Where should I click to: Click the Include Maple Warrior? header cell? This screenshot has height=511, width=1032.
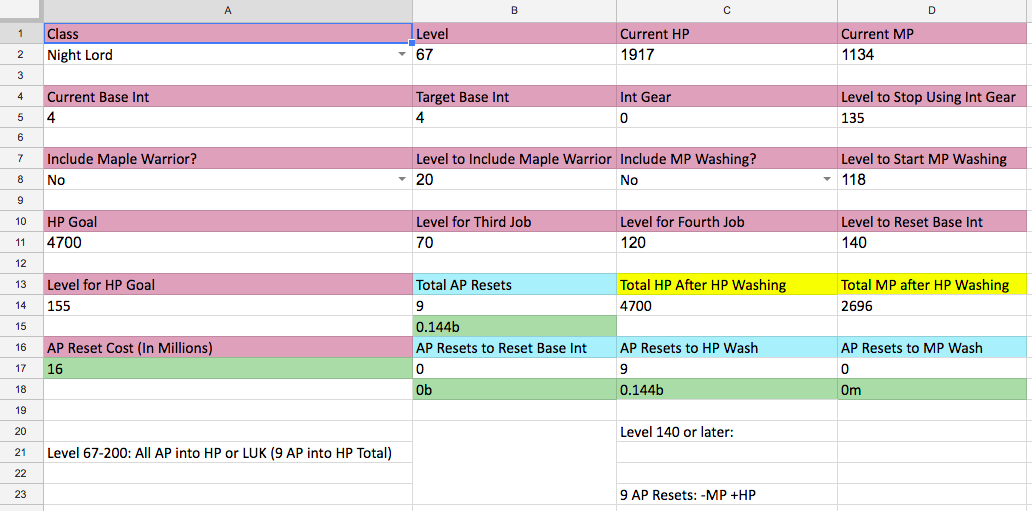pos(228,159)
